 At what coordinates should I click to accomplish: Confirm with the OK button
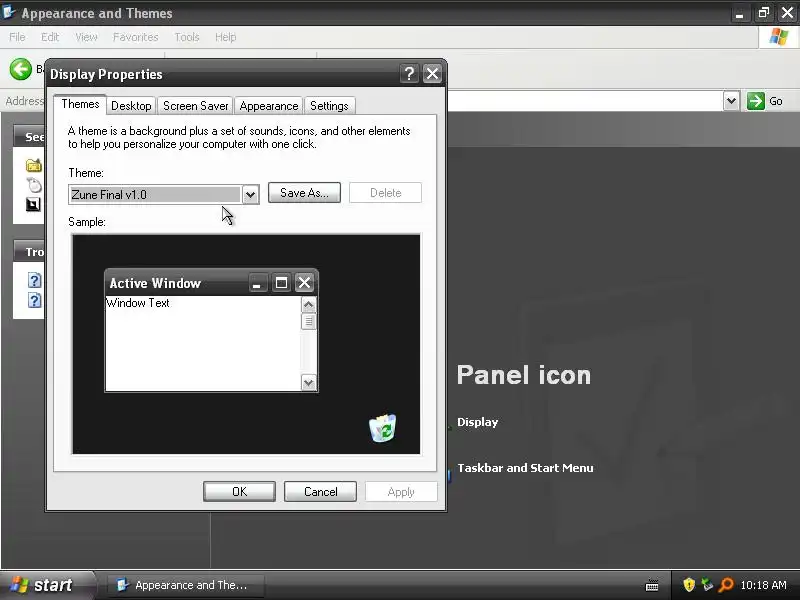click(x=239, y=491)
